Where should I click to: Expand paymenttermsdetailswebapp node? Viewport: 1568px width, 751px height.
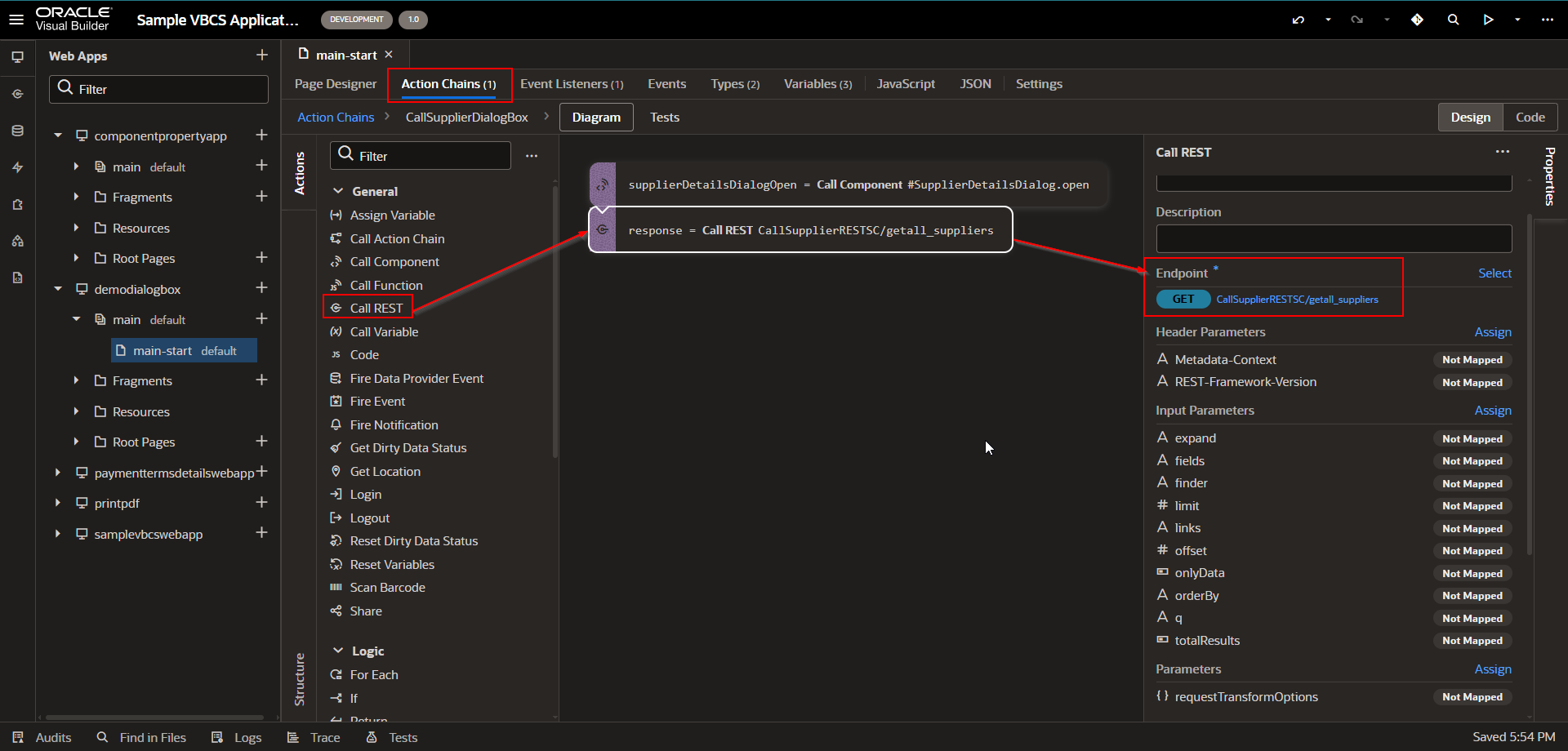pyautogui.click(x=58, y=473)
